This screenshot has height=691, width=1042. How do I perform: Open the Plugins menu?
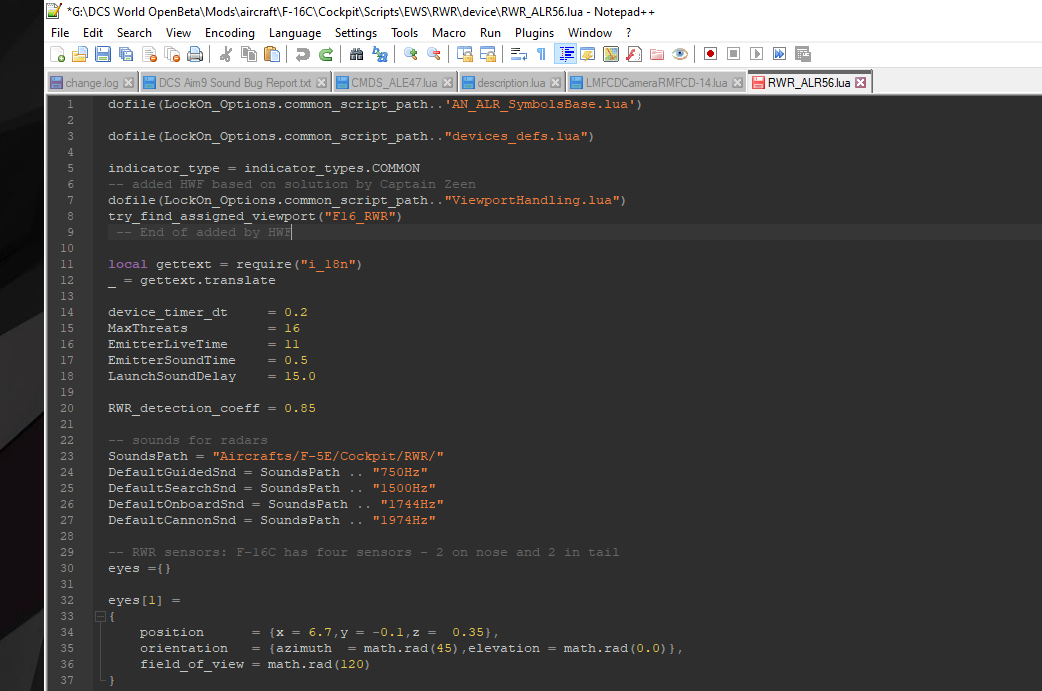(534, 33)
